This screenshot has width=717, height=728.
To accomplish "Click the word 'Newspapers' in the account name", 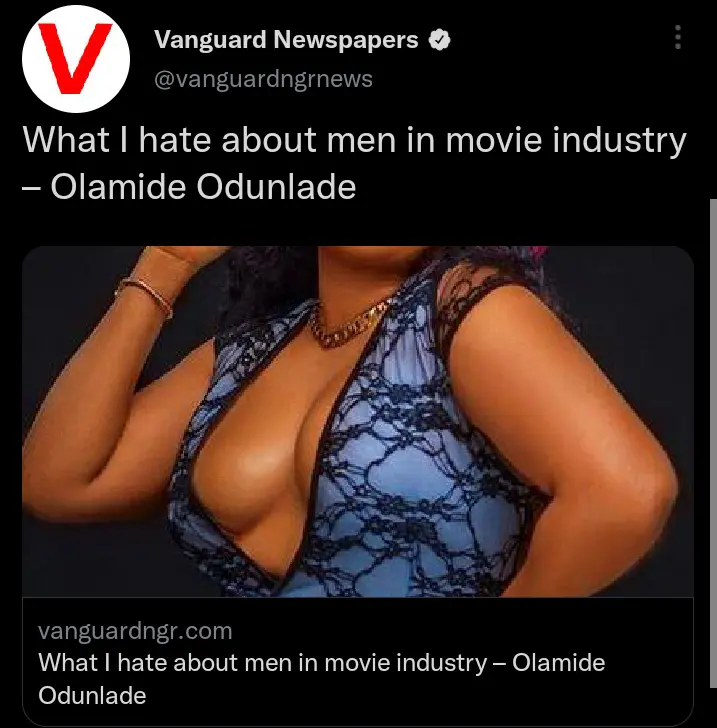I will (345, 40).
